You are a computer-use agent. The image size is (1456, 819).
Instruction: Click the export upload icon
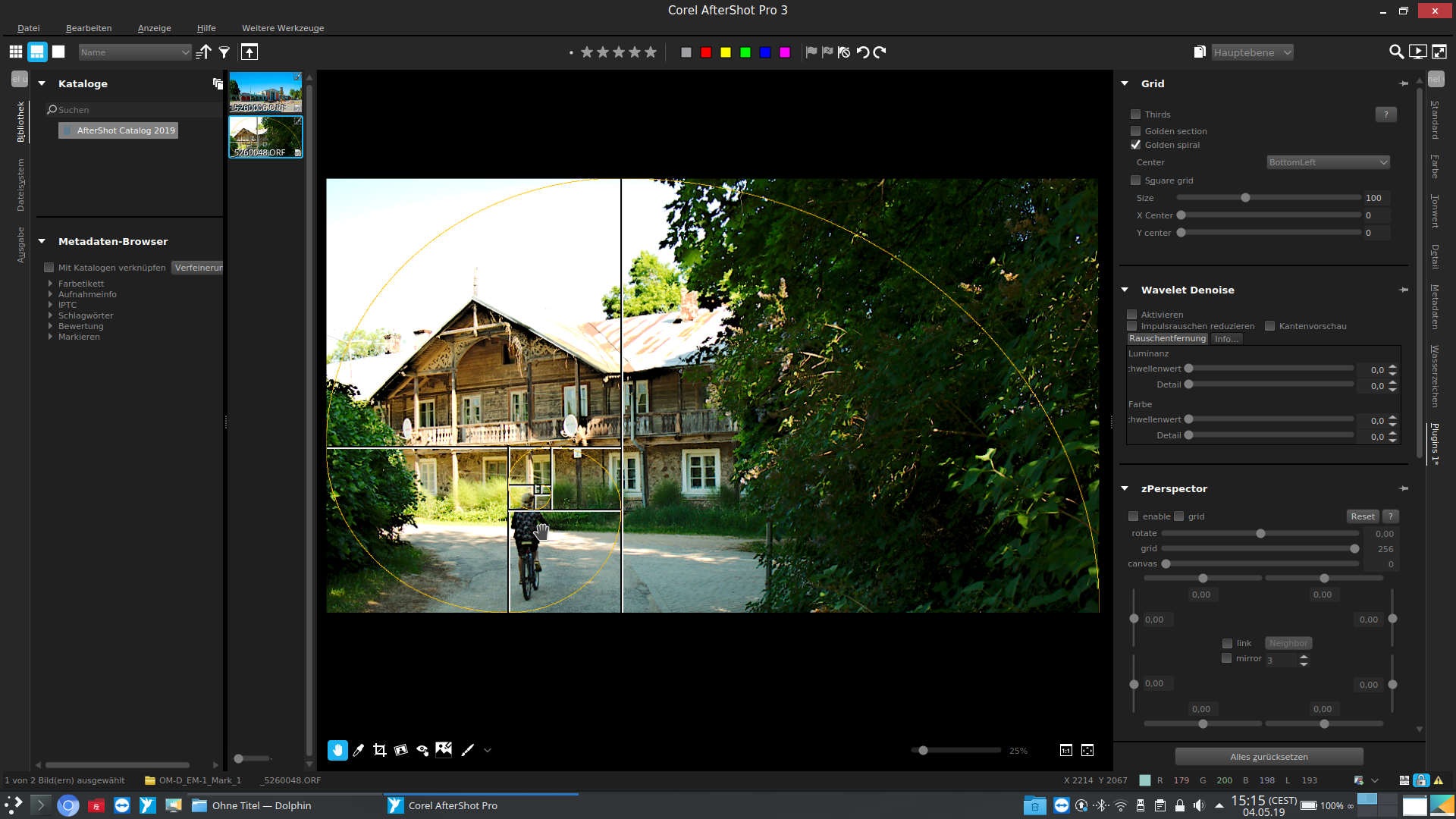tap(249, 52)
